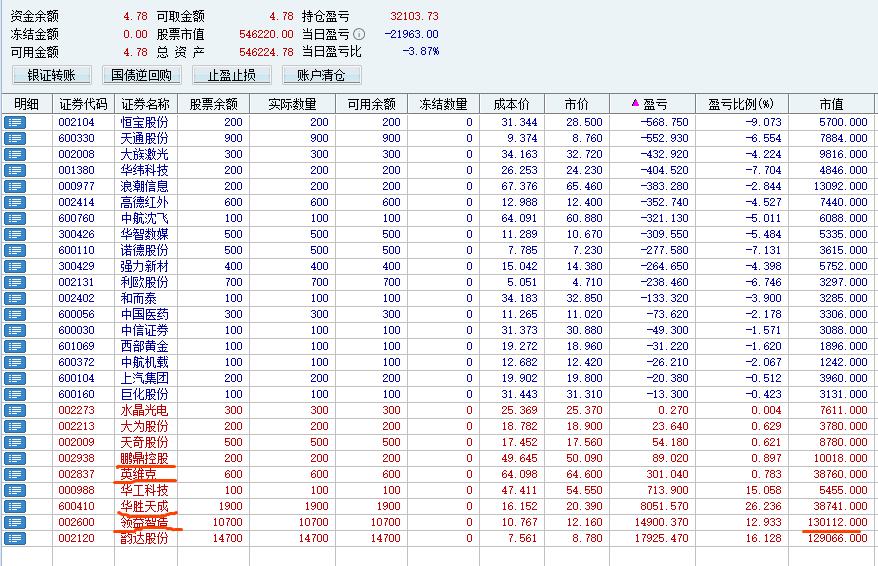Image resolution: width=878 pixels, height=566 pixels.
Task: Click 总资产 value 546224.78
Action: pyautogui.click(x=267, y=52)
